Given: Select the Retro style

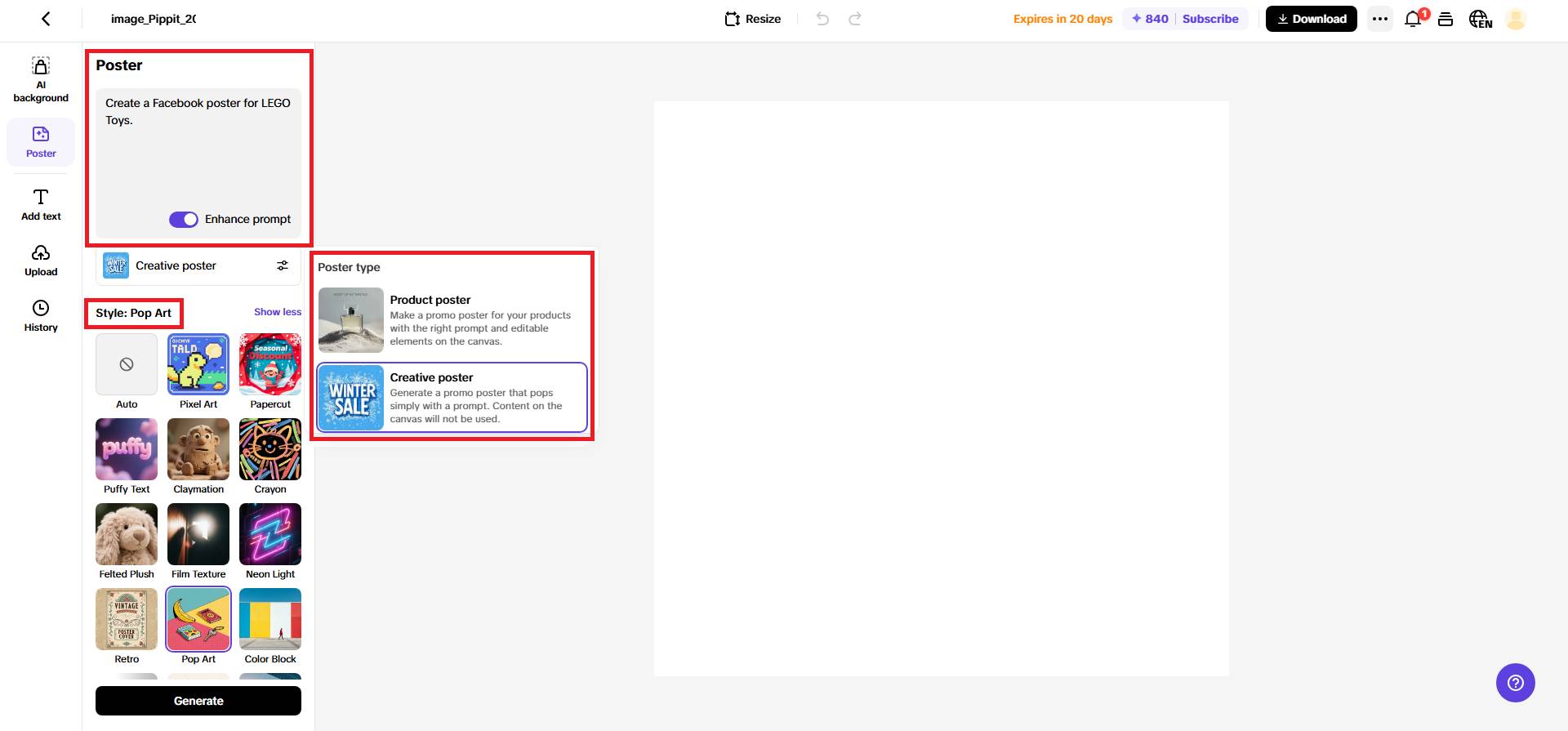Looking at the screenshot, I should [127, 626].
